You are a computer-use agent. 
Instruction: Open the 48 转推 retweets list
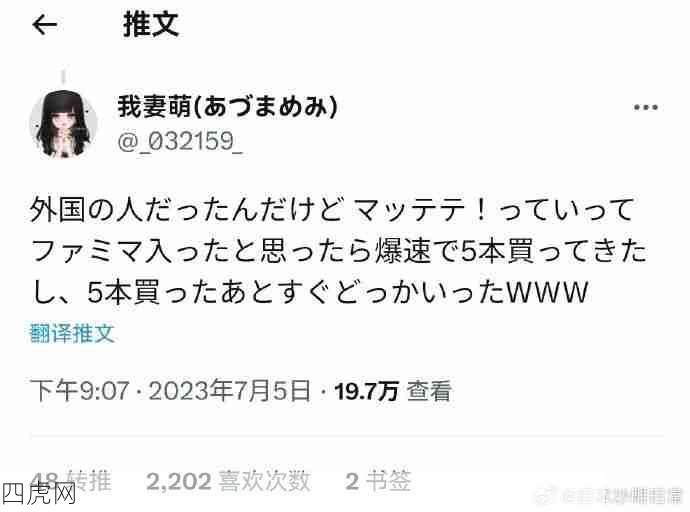pyautogui.click(x=70, y=481)
